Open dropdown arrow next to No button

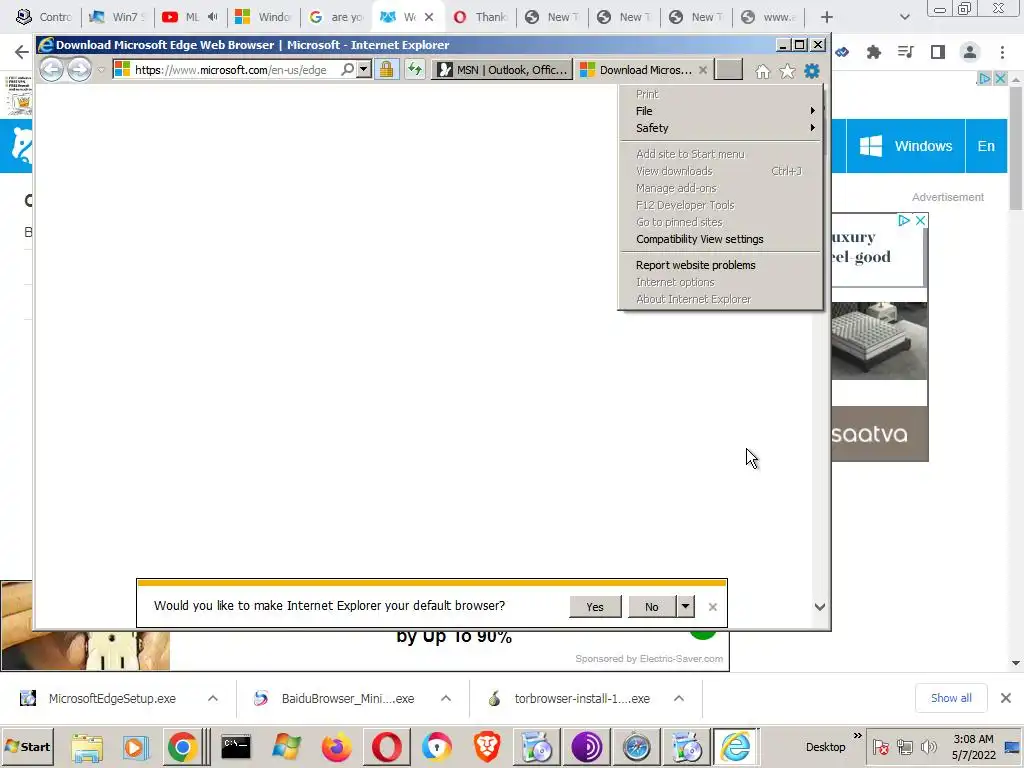coord(685,607)
